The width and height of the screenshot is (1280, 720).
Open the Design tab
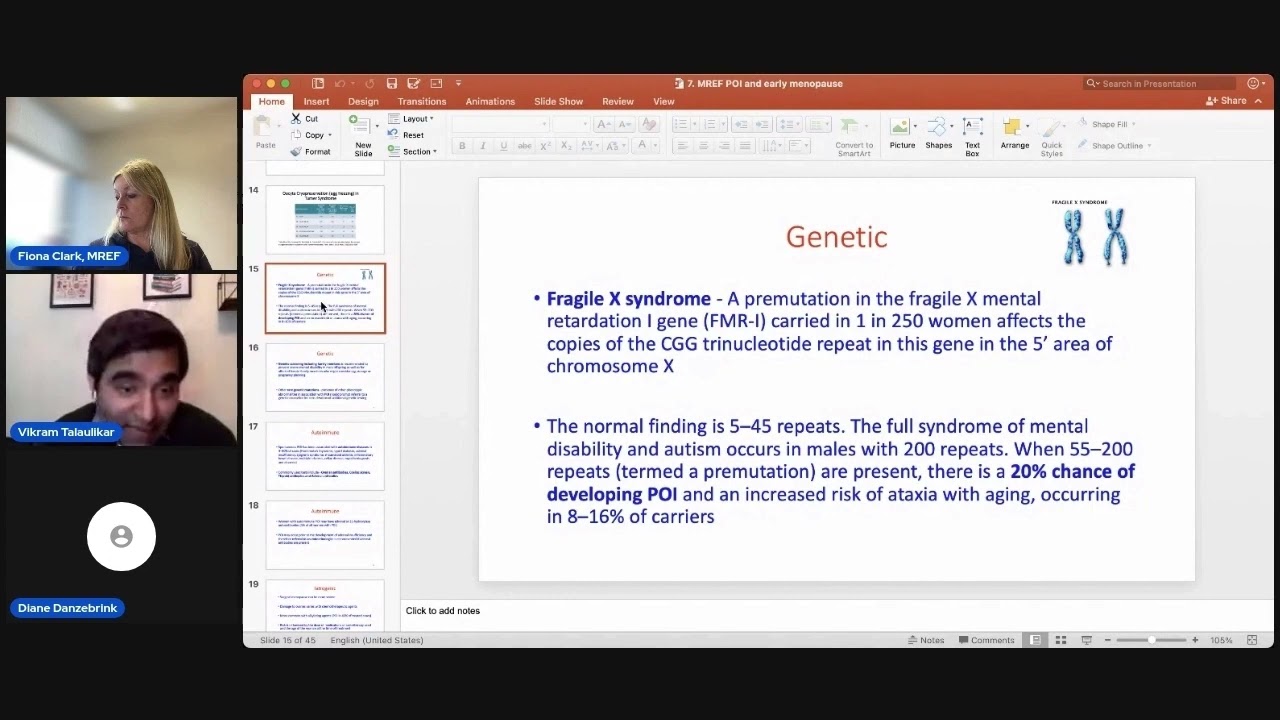point(363,101)
